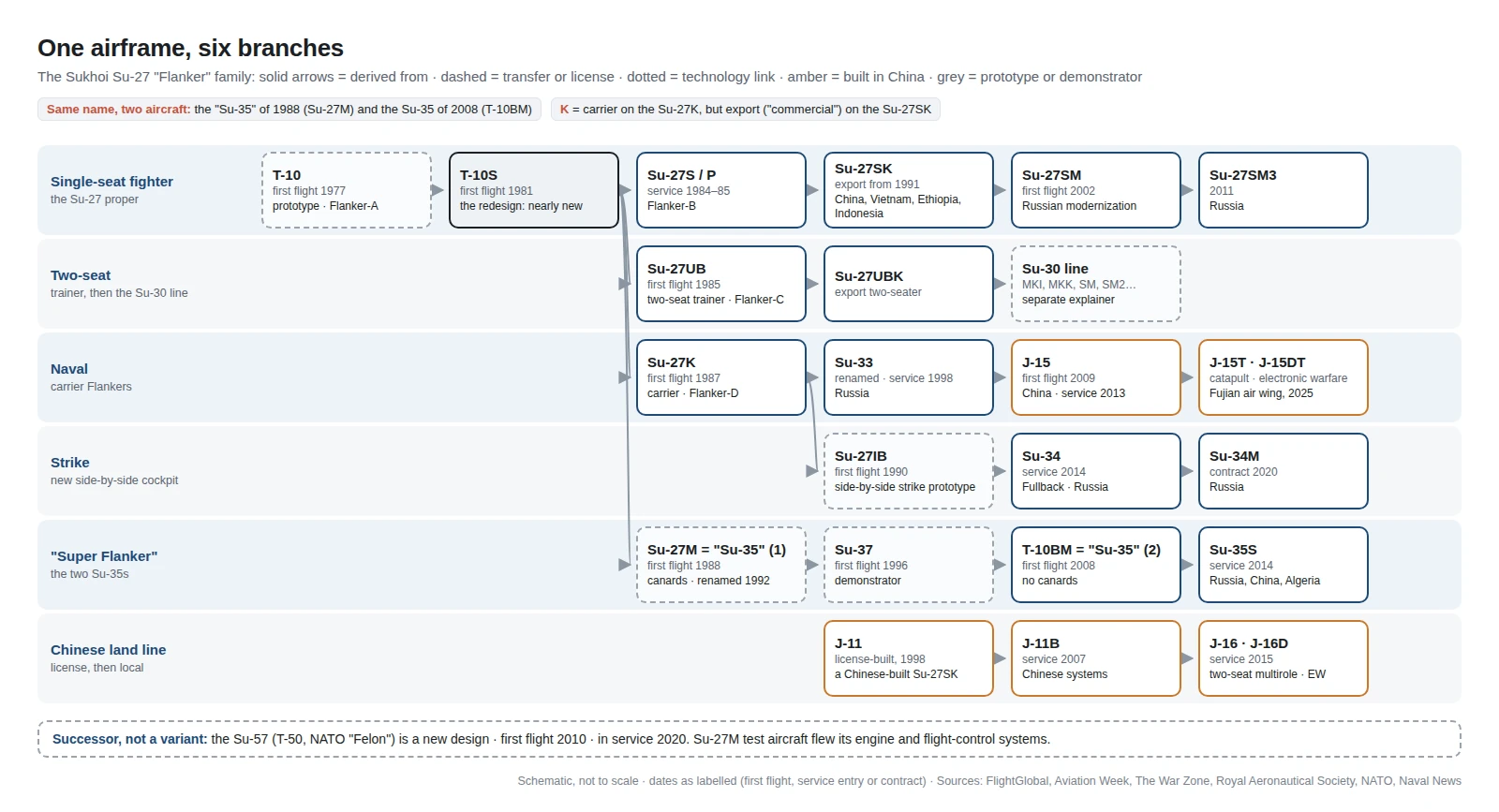Click the Su-27M = "Su-35" (1) card
The width and height of the screenshot is (1499, 812).
tap(721, 565)
